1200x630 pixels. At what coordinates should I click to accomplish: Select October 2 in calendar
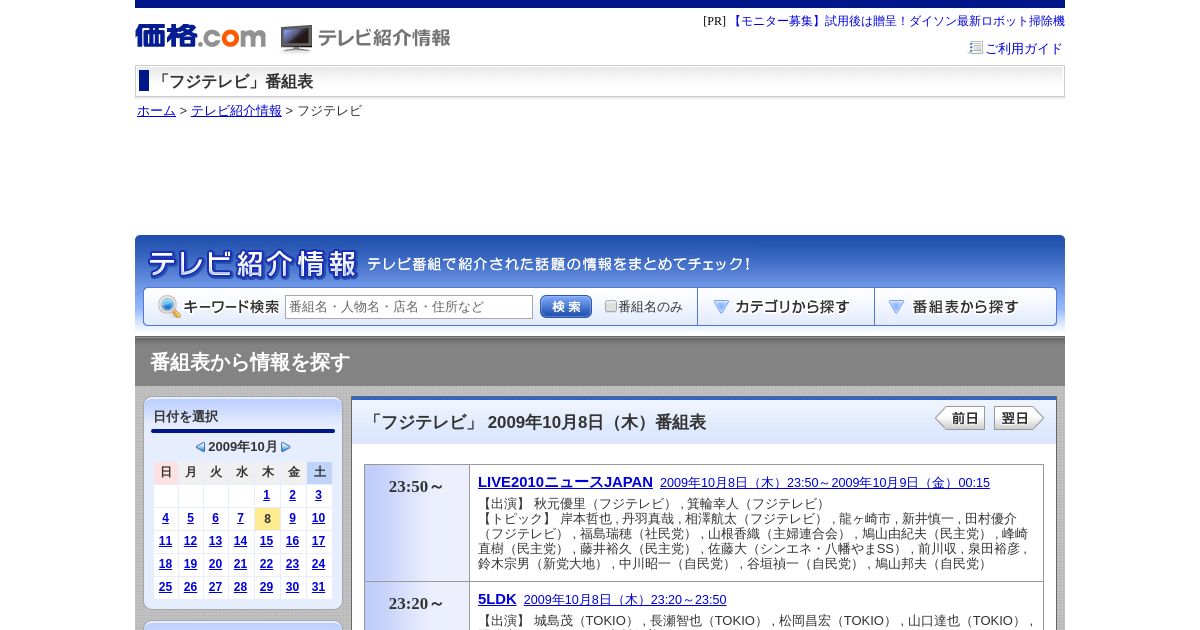(292, 495)
